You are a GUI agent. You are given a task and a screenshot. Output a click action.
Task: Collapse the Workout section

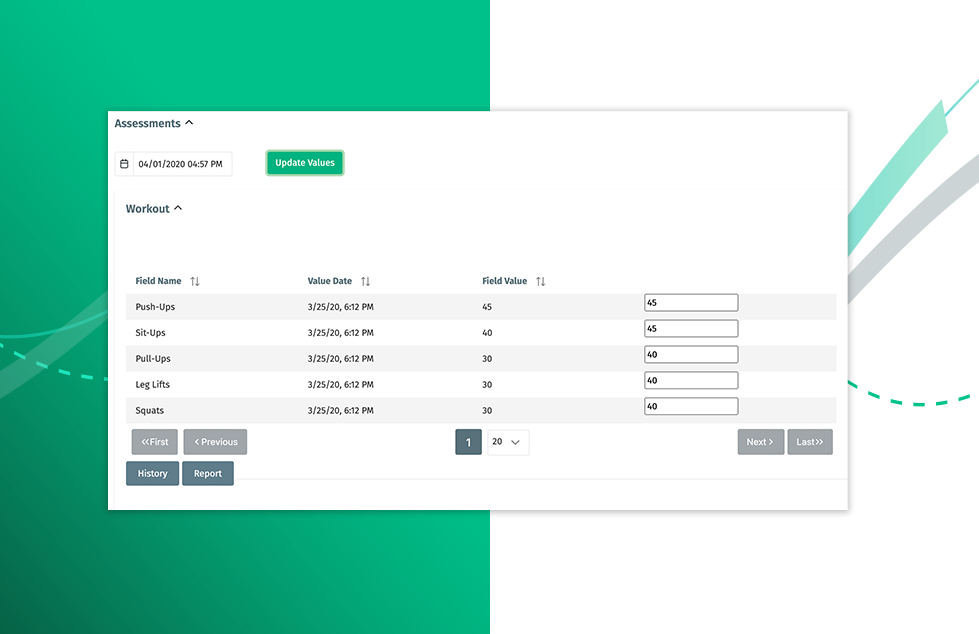pyautogui.click(x=178, y=209)
